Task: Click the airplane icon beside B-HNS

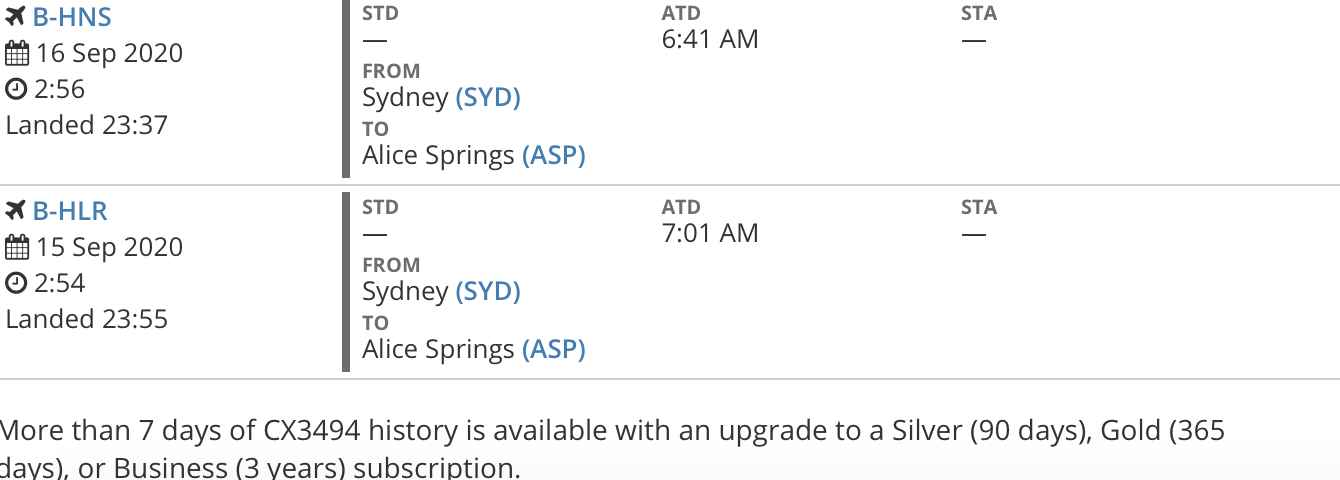Action: (x=16, y=17)
